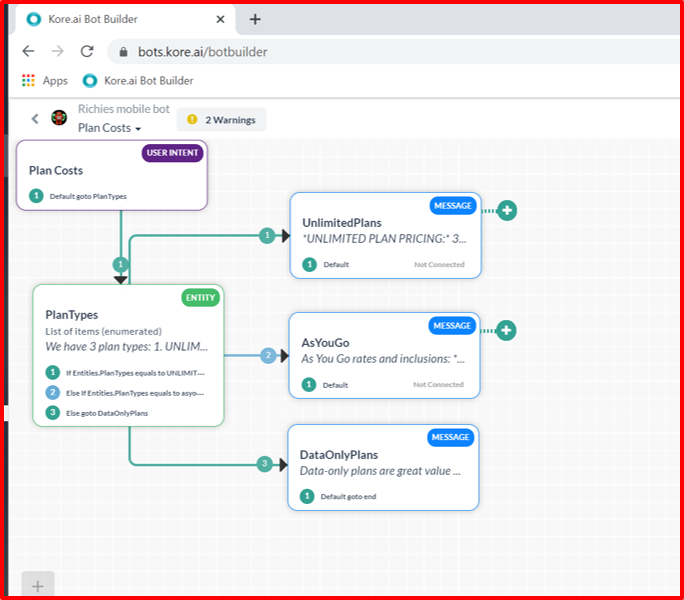
Task: Click the Else If asyo condition row
Action: pos(125,393)
